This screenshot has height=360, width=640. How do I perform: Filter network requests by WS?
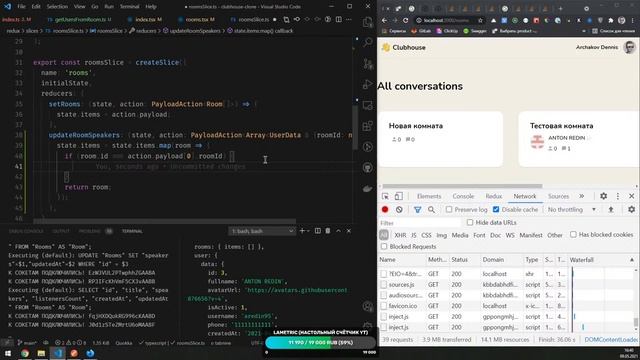click(510, 235)
